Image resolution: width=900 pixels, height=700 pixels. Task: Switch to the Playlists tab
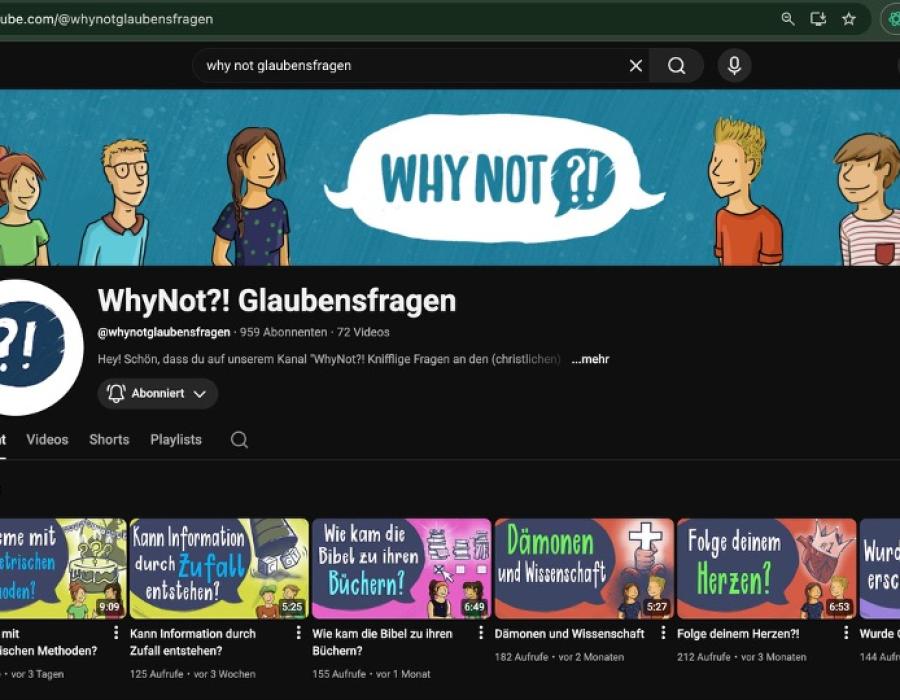click(x=176, y=440)
